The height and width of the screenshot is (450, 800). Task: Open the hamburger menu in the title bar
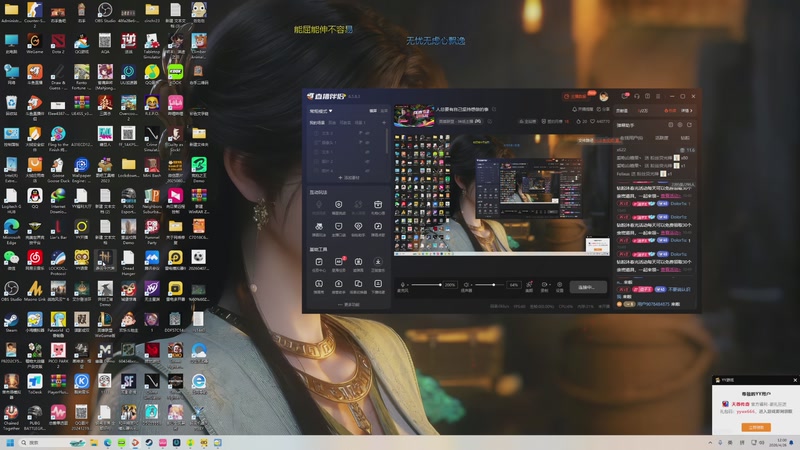[658, 96]
